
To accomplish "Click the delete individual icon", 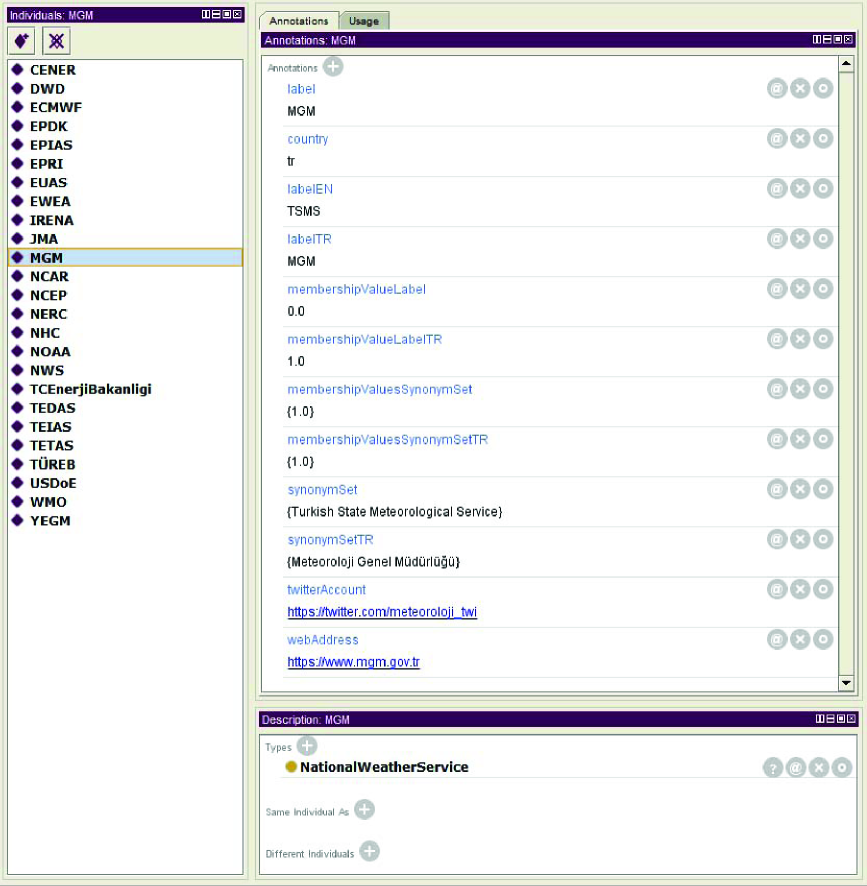I will (56, 41).
